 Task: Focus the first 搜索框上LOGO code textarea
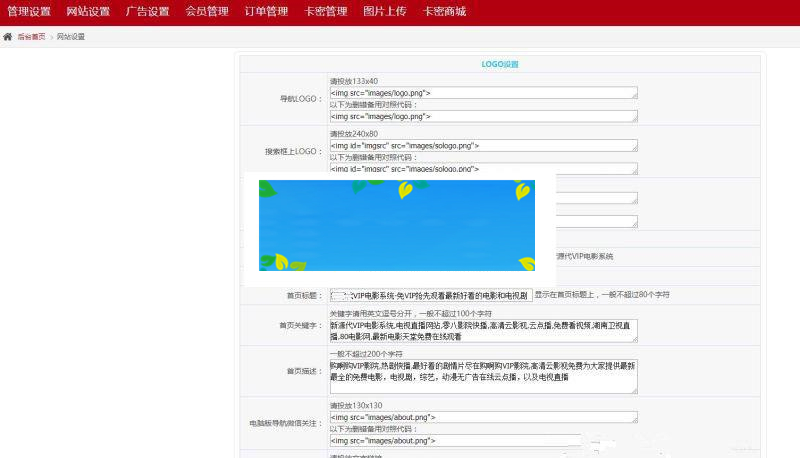483,145
